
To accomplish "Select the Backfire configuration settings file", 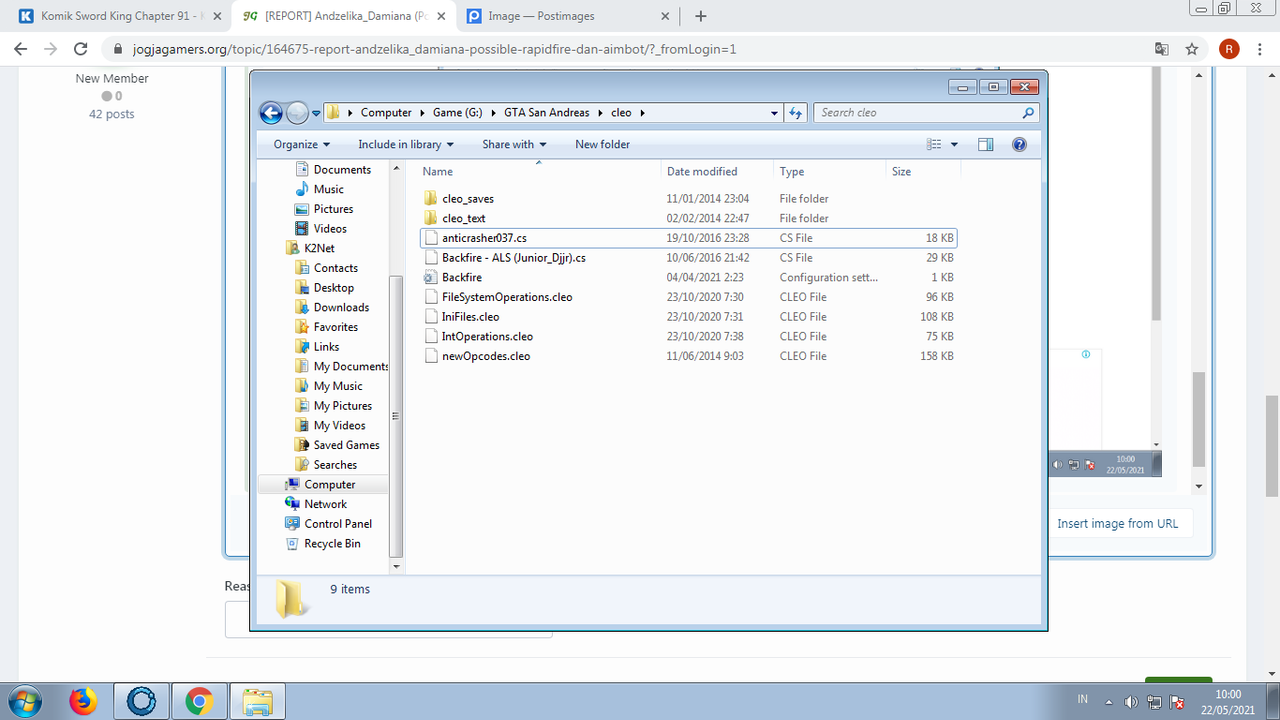I will point(688,277).
